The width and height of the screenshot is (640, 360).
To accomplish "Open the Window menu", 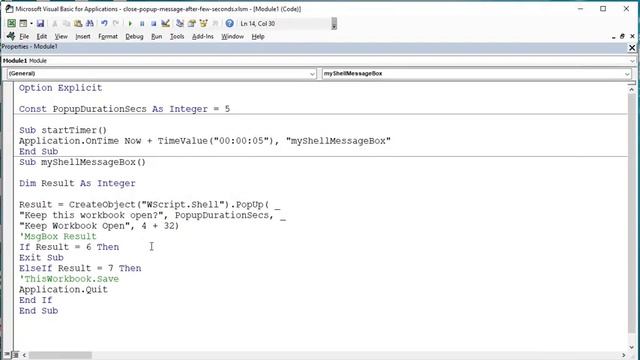I will [232, 36].
